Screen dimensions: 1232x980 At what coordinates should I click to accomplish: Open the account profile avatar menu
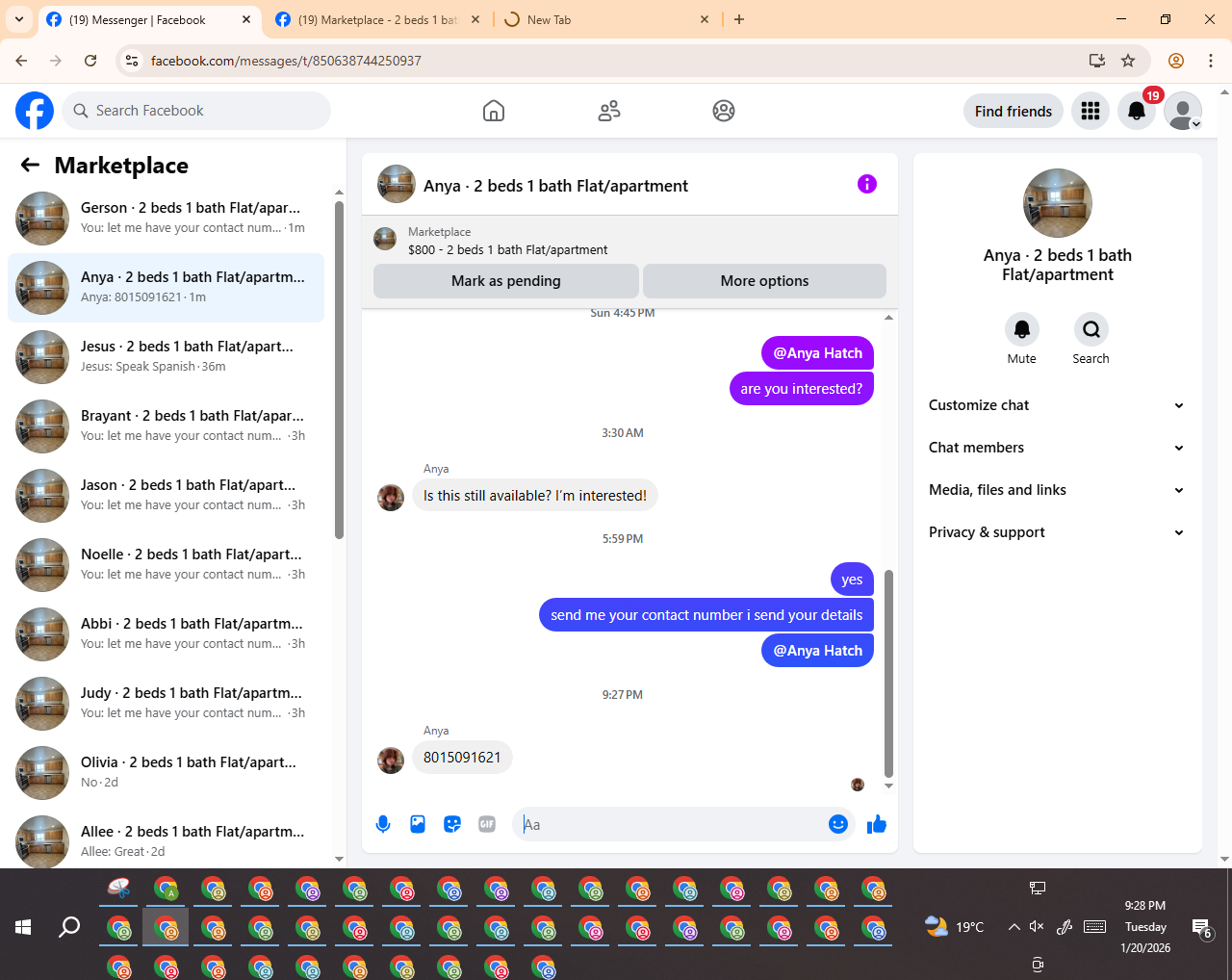(x=1183, y=111)
